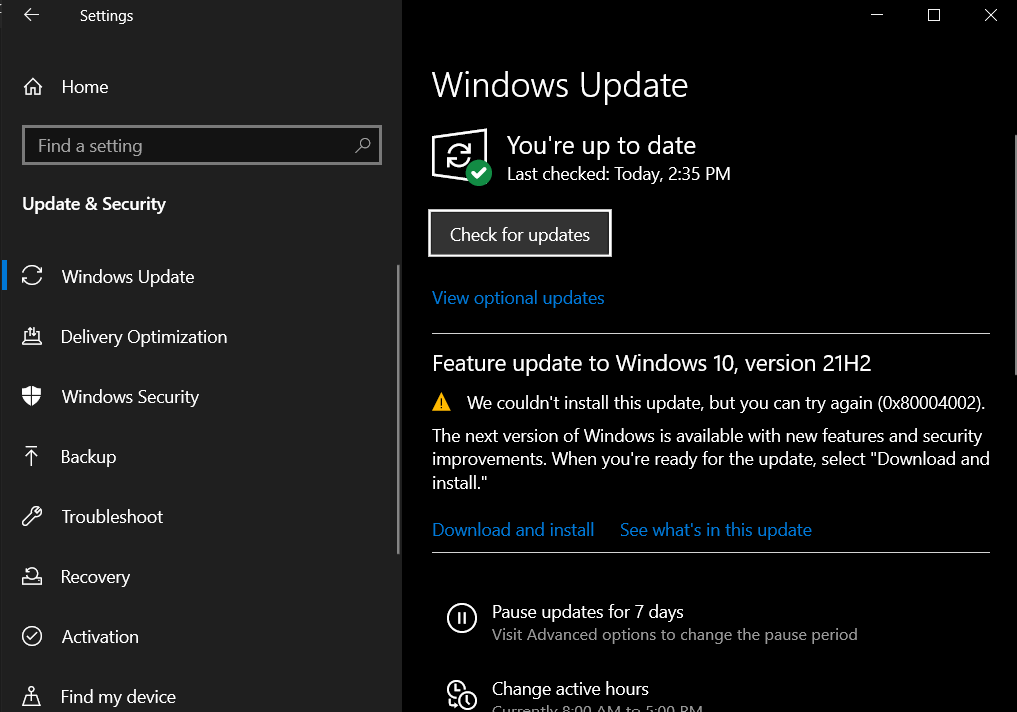Click the Windows Update page title
Viewport: 1017px width, 712px height.
[x=560, y=85]
